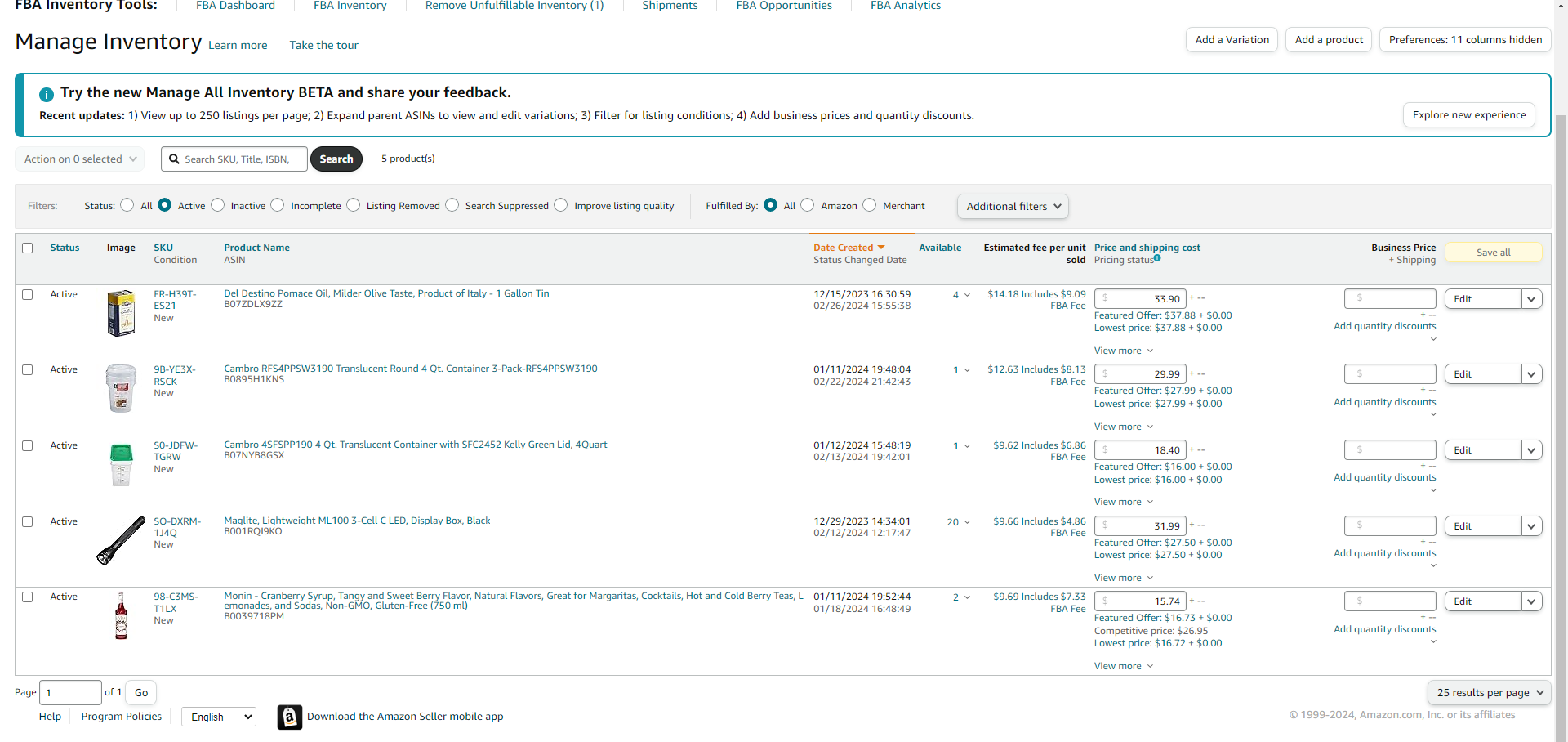Select the Inactive status filter radio

pyautogui.click(x=218, y=205)
